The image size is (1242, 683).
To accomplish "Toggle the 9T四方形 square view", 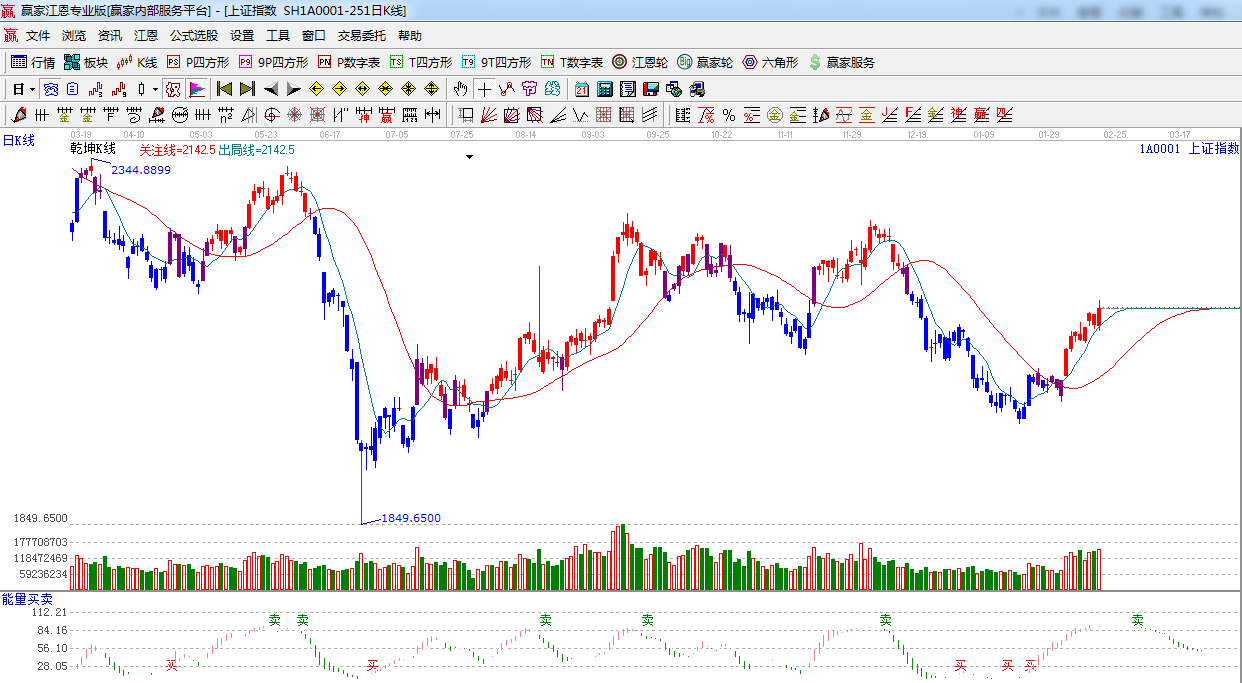I will pos(497,62).
